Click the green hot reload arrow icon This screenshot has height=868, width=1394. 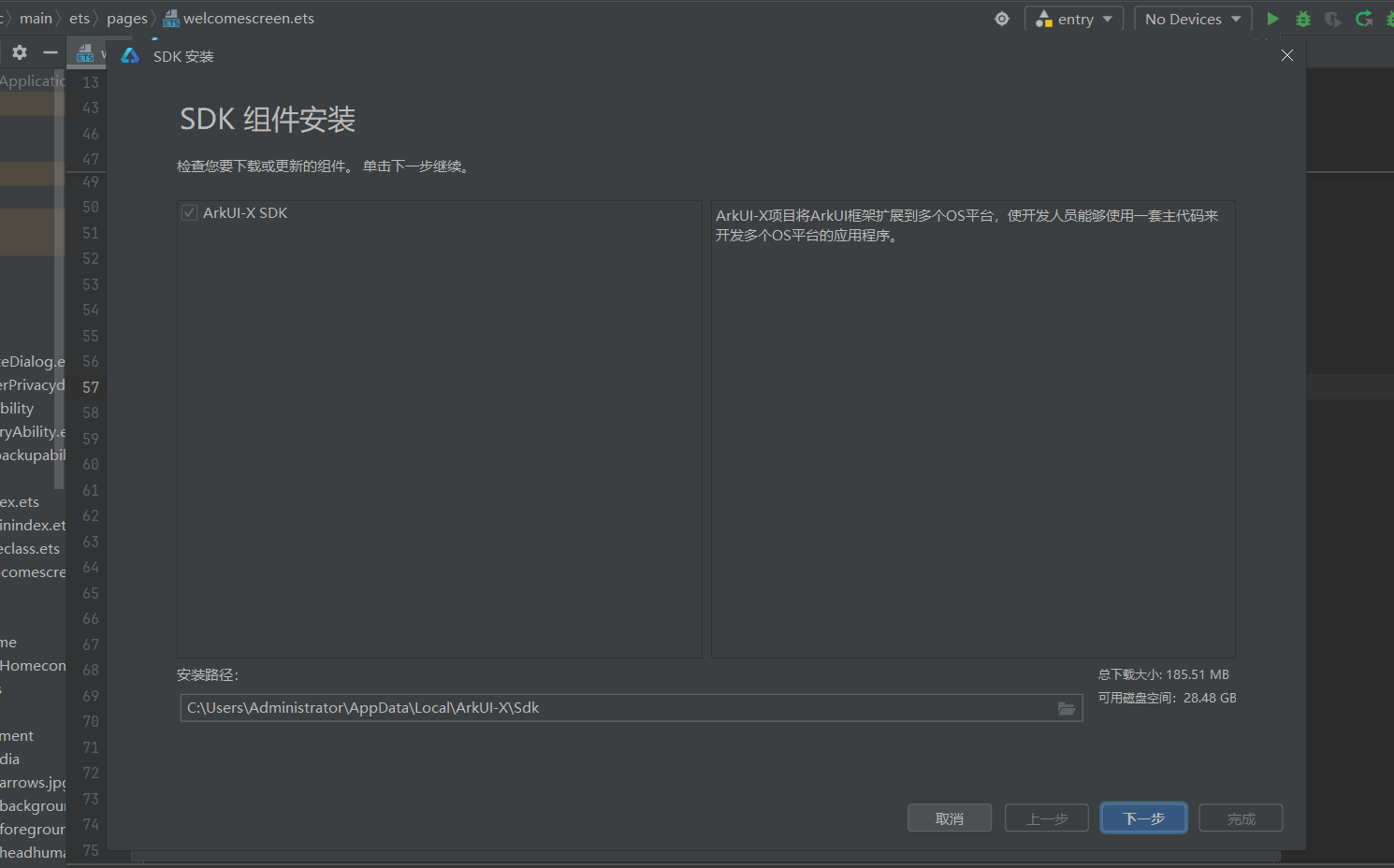(1364, 19)
